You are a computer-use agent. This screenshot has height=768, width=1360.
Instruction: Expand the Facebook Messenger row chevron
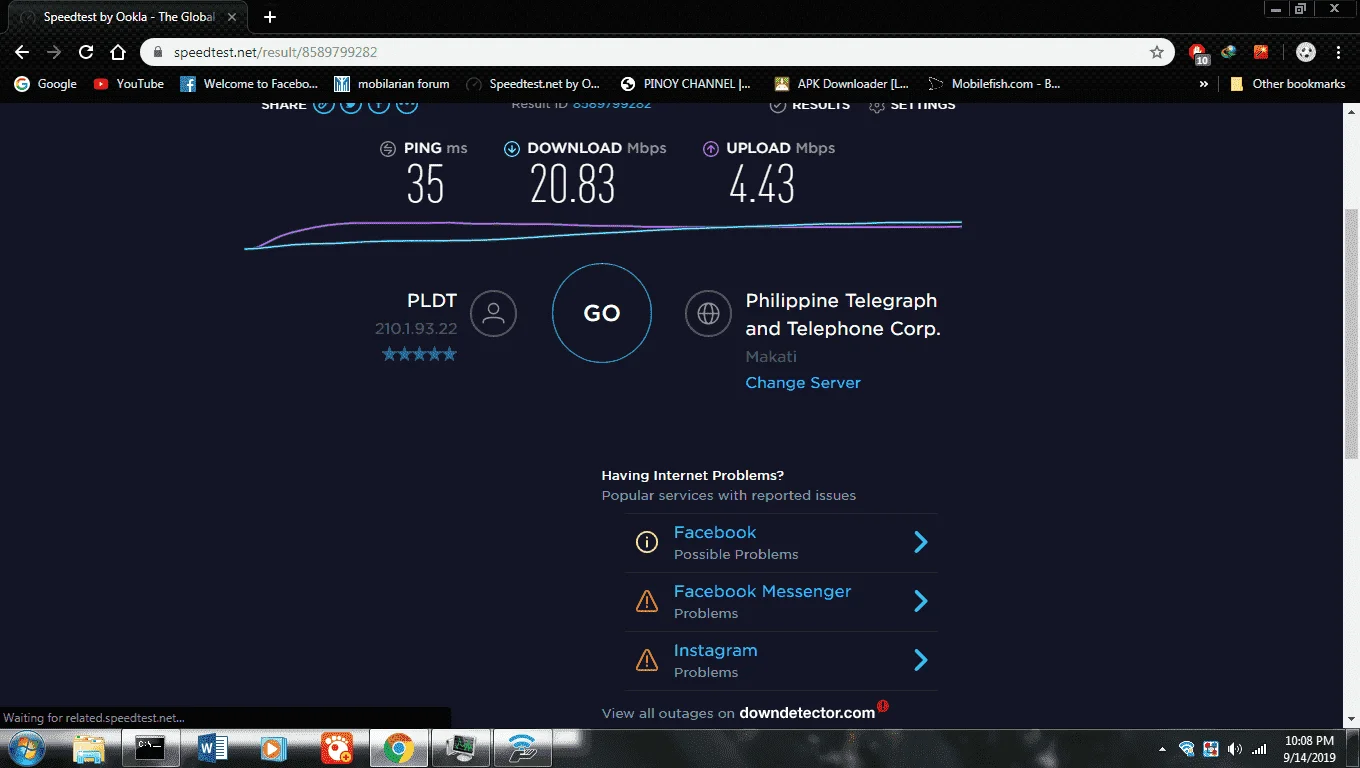[x=921, y=601]
